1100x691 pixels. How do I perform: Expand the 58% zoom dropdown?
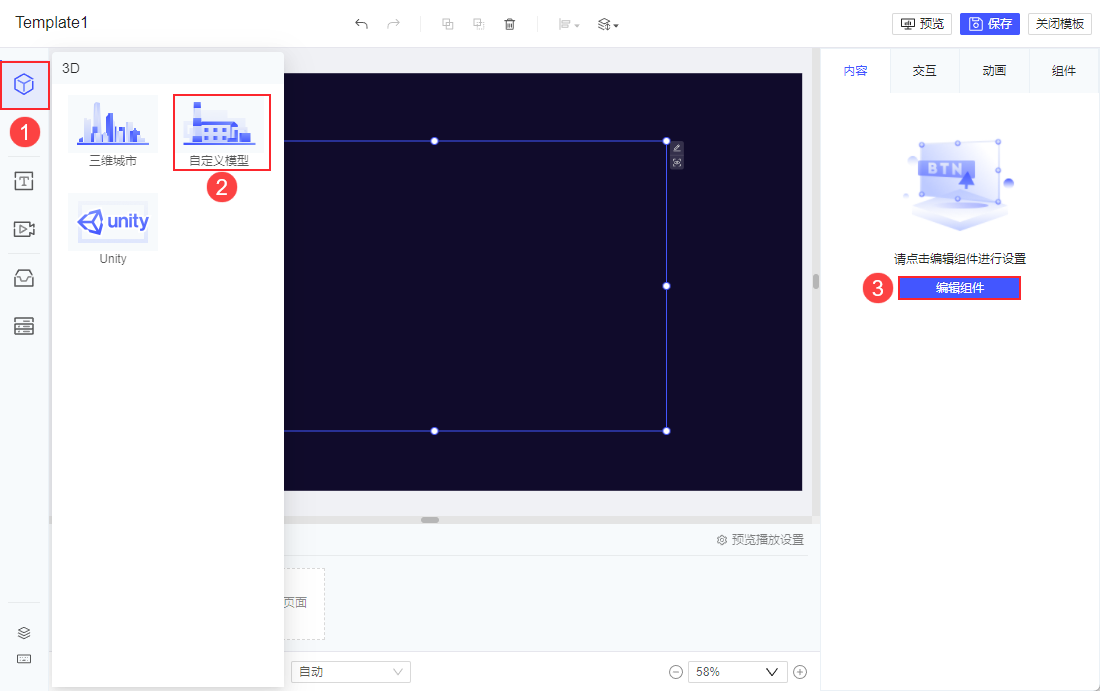pos(737,672)
